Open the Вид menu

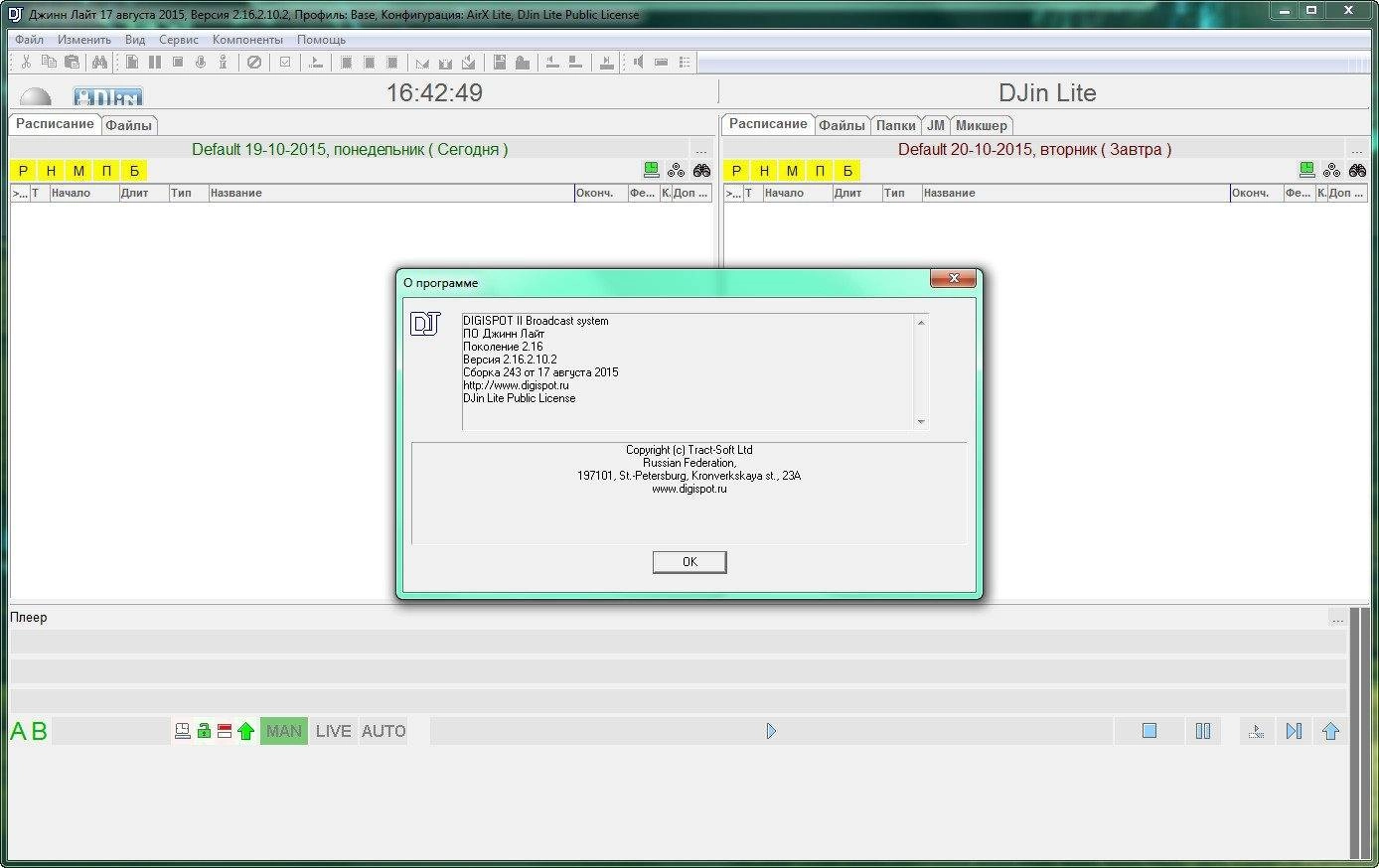pyautogui.click(x=135, y=40)
